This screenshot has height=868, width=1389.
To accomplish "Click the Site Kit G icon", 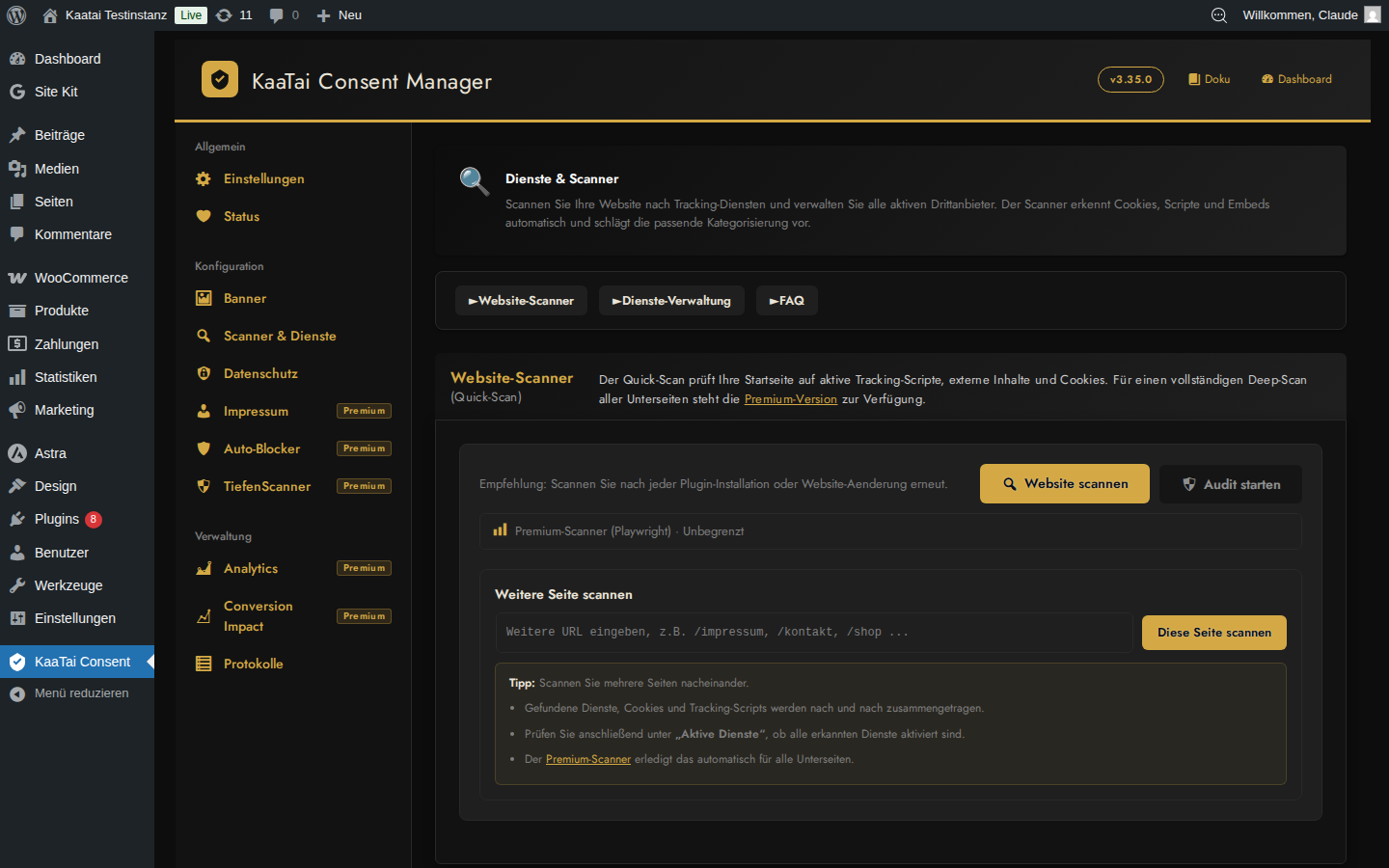I will (x=17, y=92).
